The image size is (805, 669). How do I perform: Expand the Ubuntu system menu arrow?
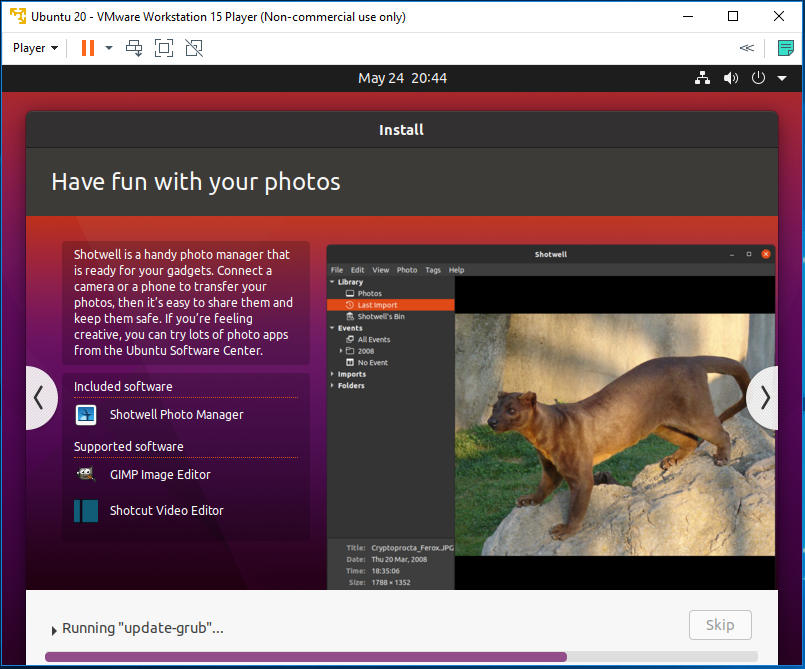tap(782, 79)
